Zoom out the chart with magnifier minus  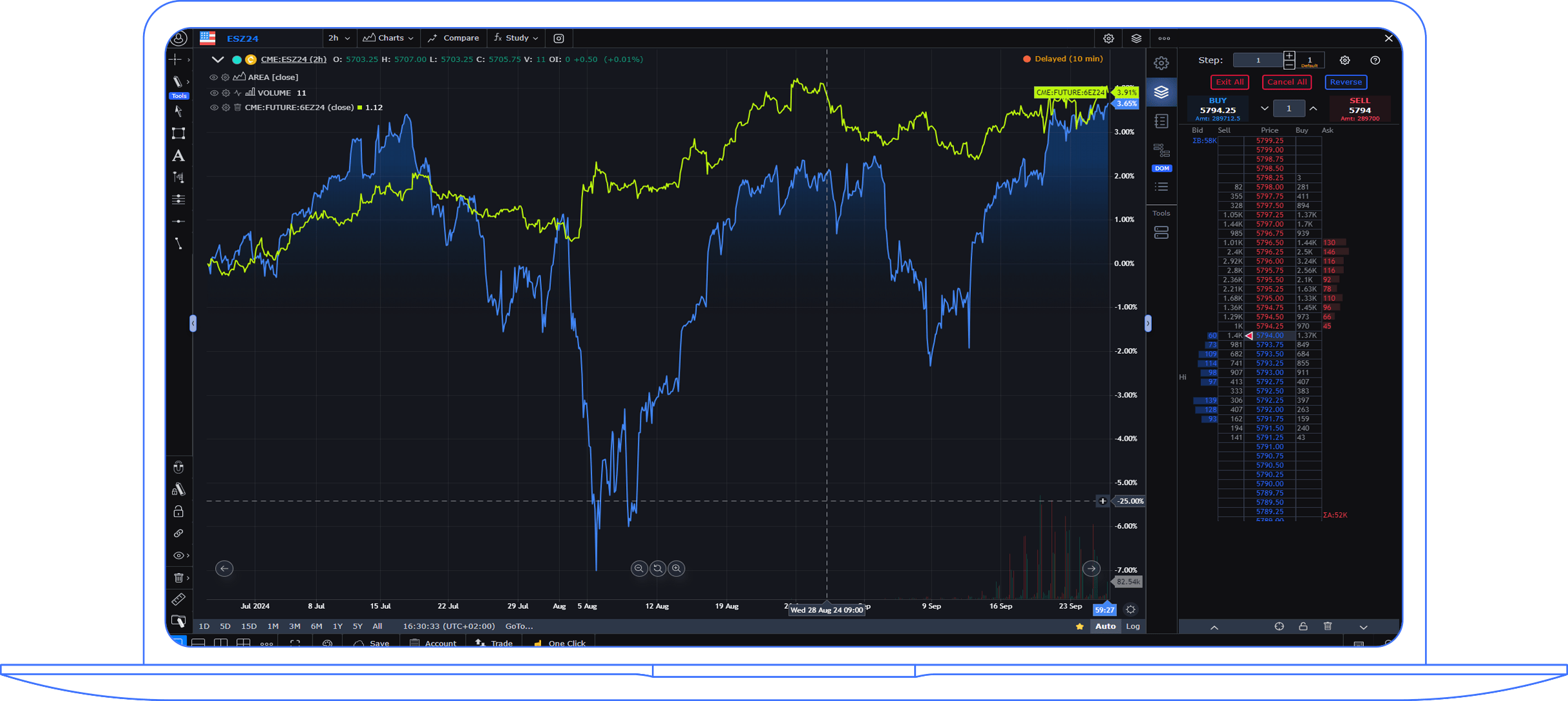coord(638,568)
